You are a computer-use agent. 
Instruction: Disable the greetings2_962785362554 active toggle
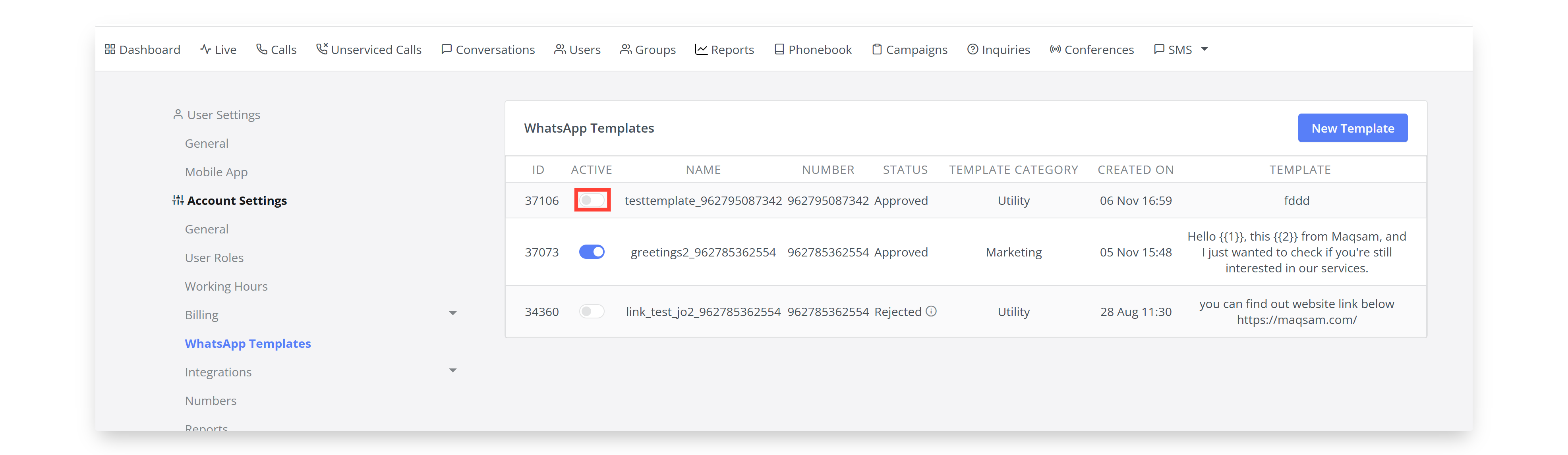592,252
